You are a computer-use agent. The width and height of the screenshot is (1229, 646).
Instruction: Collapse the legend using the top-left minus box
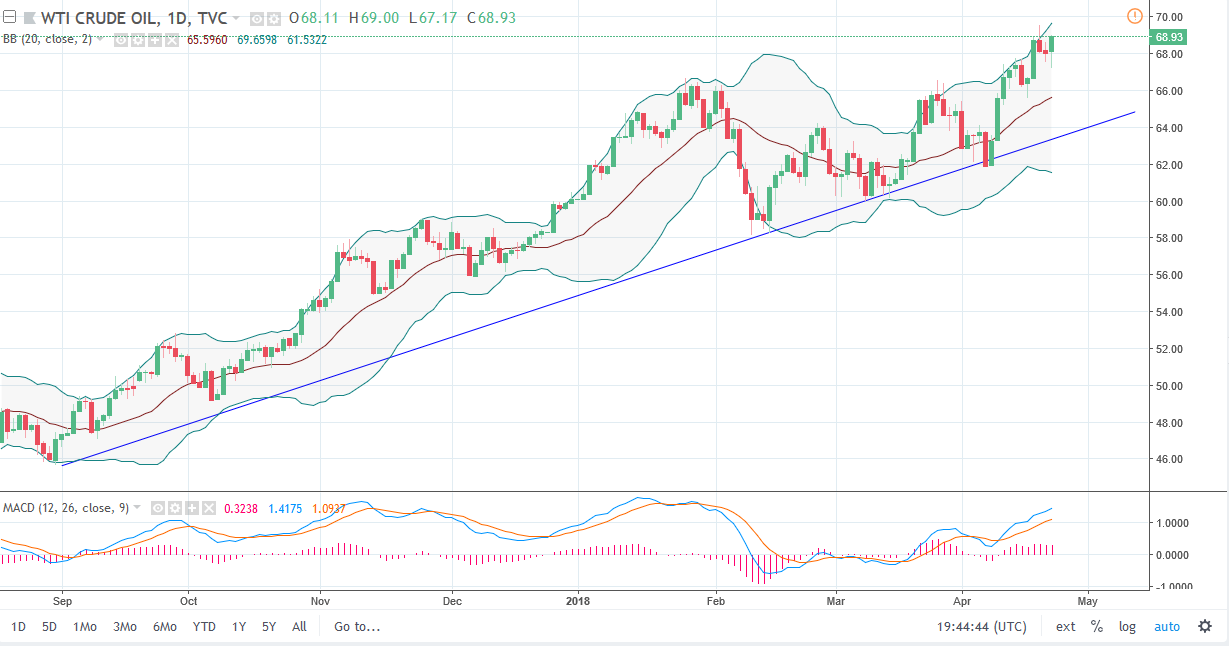tap(9, 18)
